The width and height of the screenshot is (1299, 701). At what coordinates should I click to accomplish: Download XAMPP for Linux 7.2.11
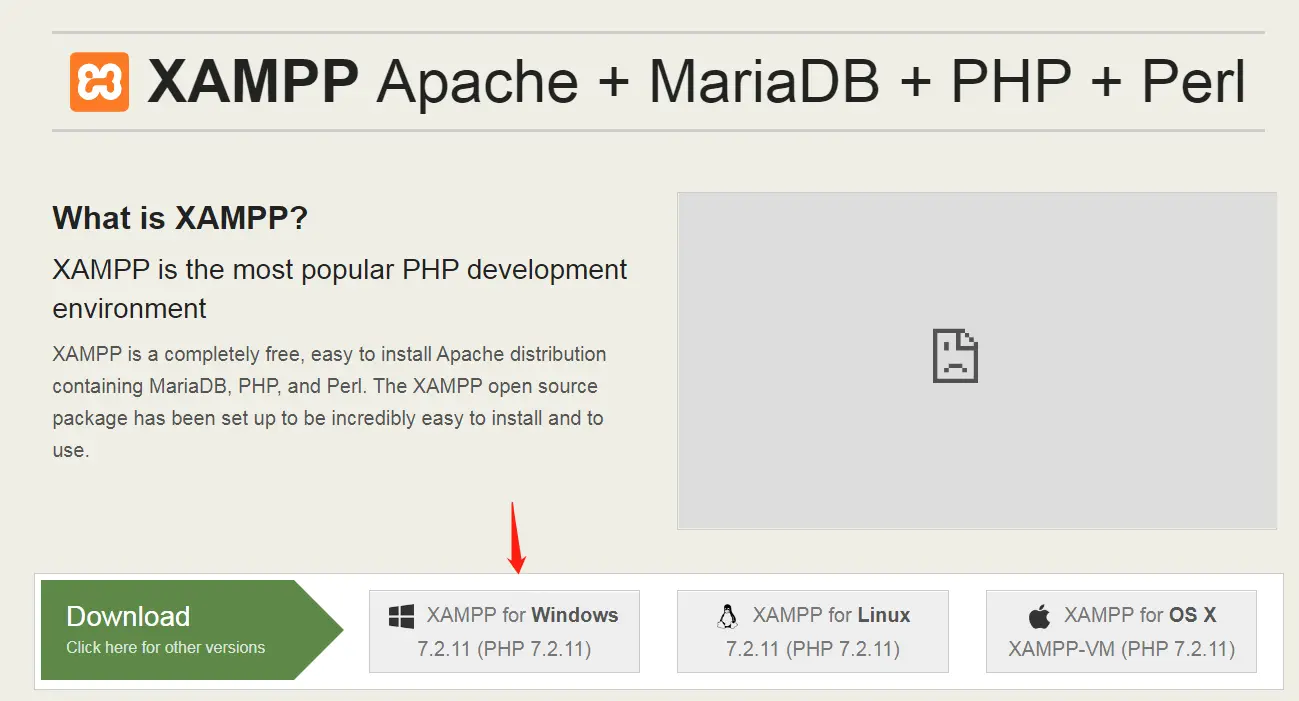point(813,631)
